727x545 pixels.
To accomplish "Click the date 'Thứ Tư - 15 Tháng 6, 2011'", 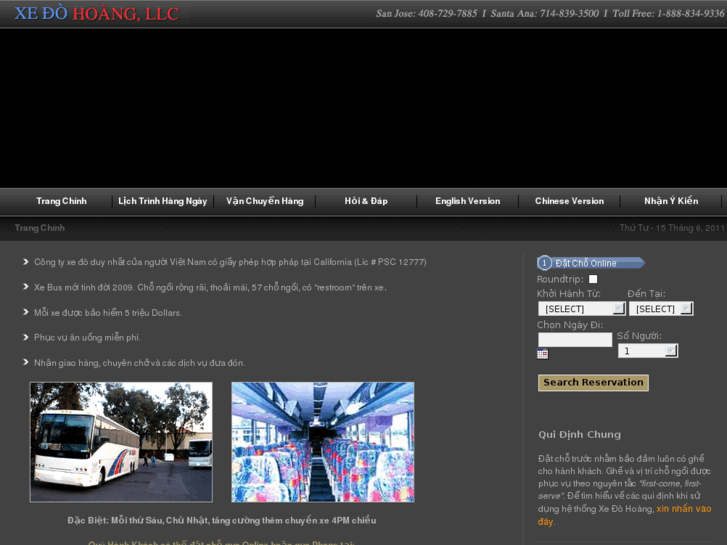I will point(672,228).
